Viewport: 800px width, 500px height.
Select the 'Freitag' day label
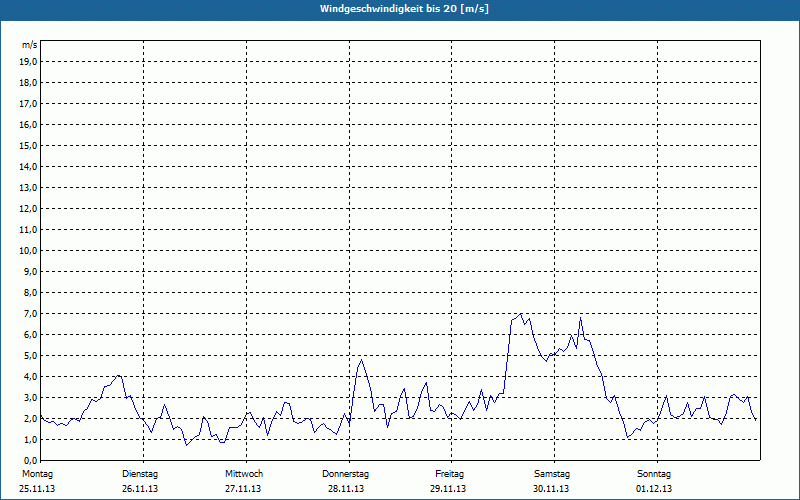449,474
